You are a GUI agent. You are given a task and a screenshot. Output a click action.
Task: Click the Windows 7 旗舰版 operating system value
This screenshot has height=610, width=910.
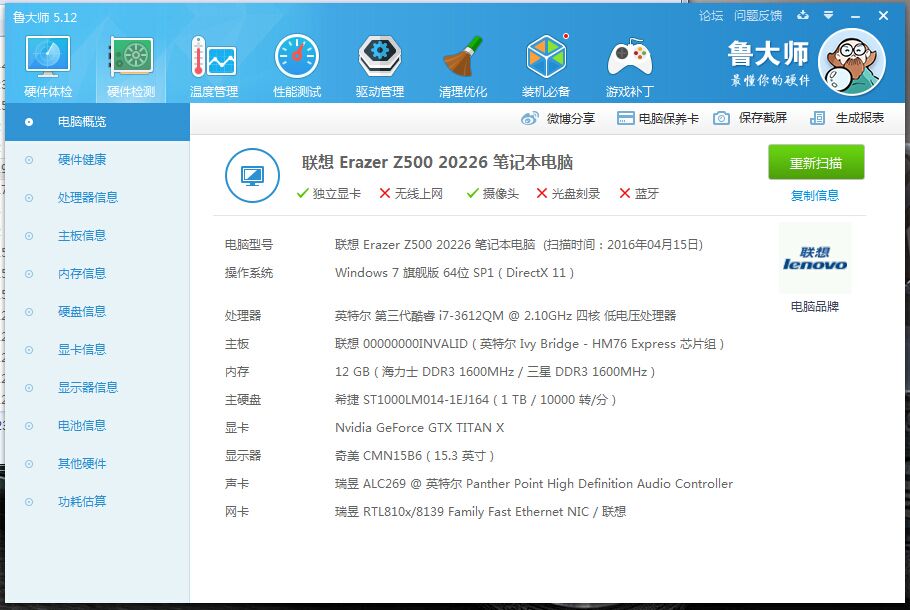tap(454, 273)
